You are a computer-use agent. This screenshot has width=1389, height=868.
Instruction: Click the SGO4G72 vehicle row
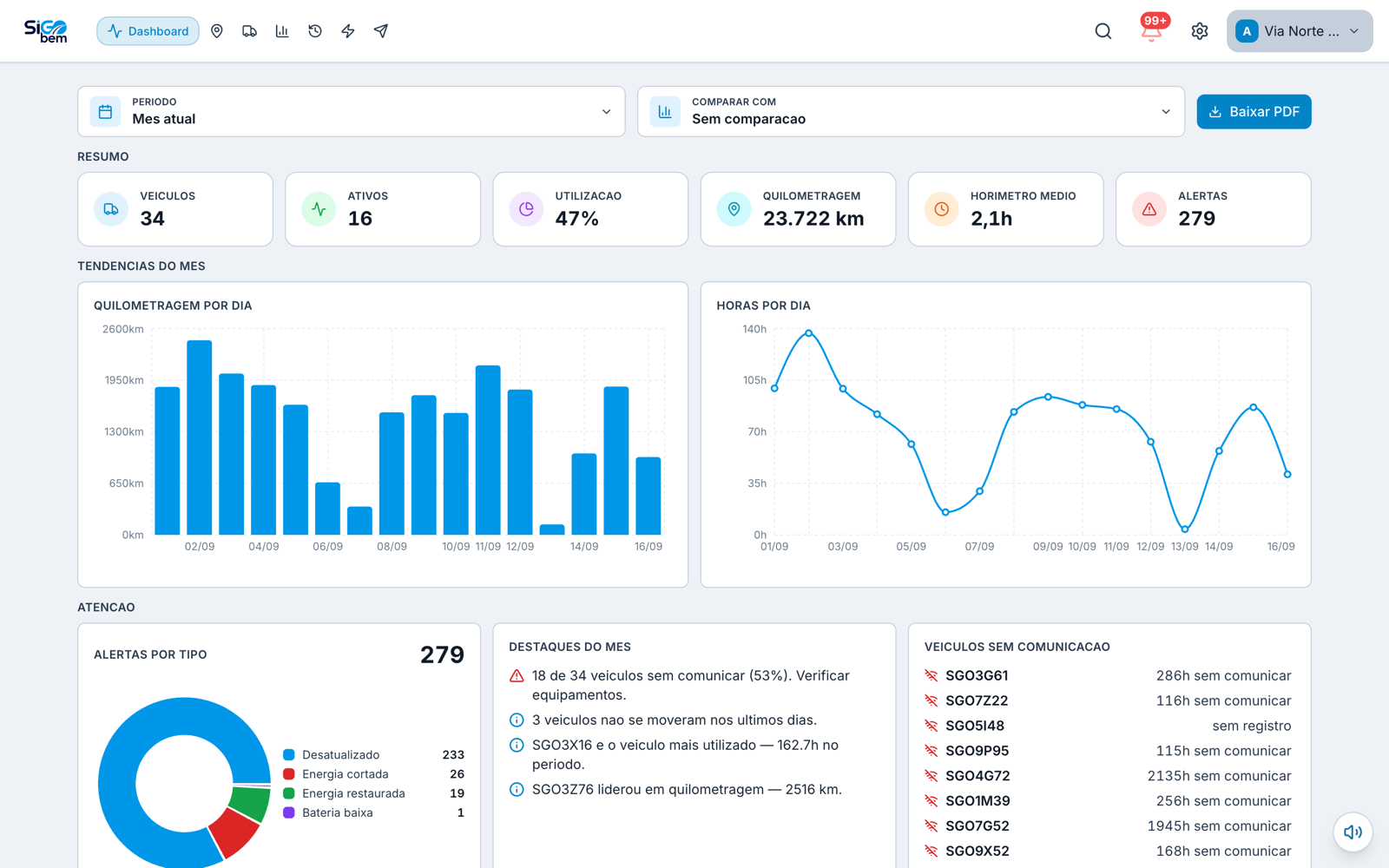point(1108,777)
